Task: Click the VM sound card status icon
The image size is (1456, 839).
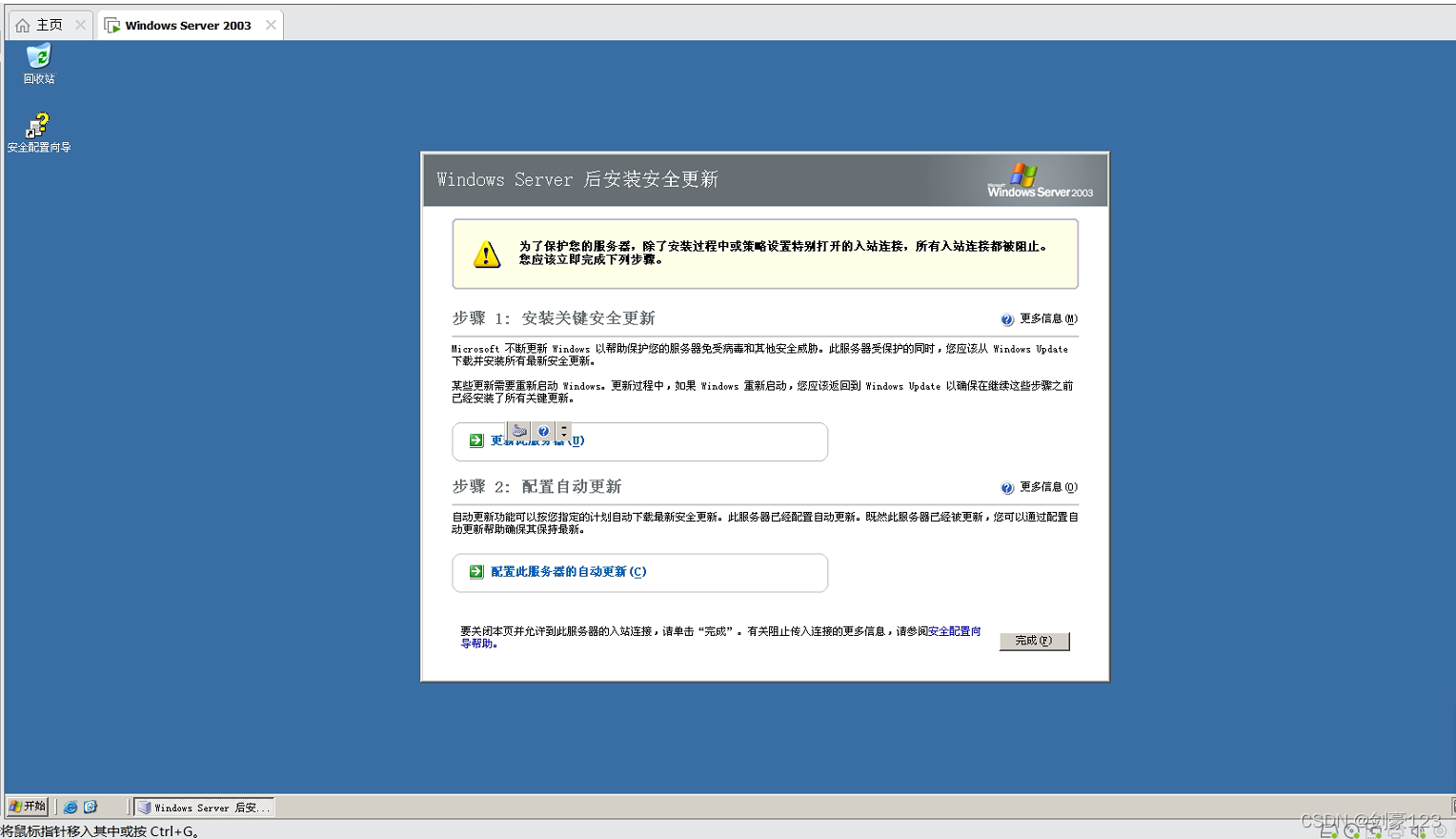Action: pyautogui.click(x=1417, y=831)
